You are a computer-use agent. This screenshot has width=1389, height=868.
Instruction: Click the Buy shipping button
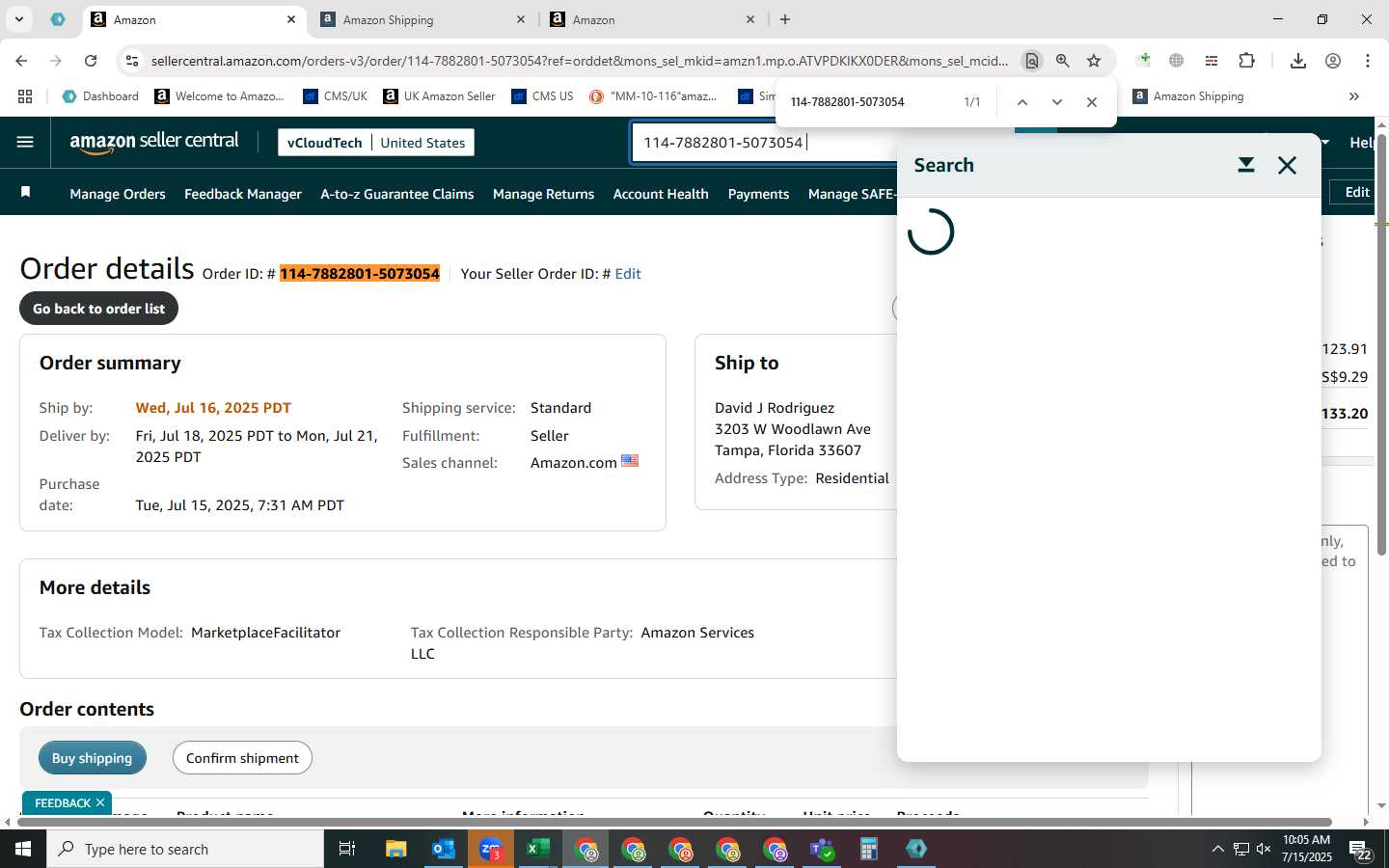pyautogui.click(x=92, y=758)
